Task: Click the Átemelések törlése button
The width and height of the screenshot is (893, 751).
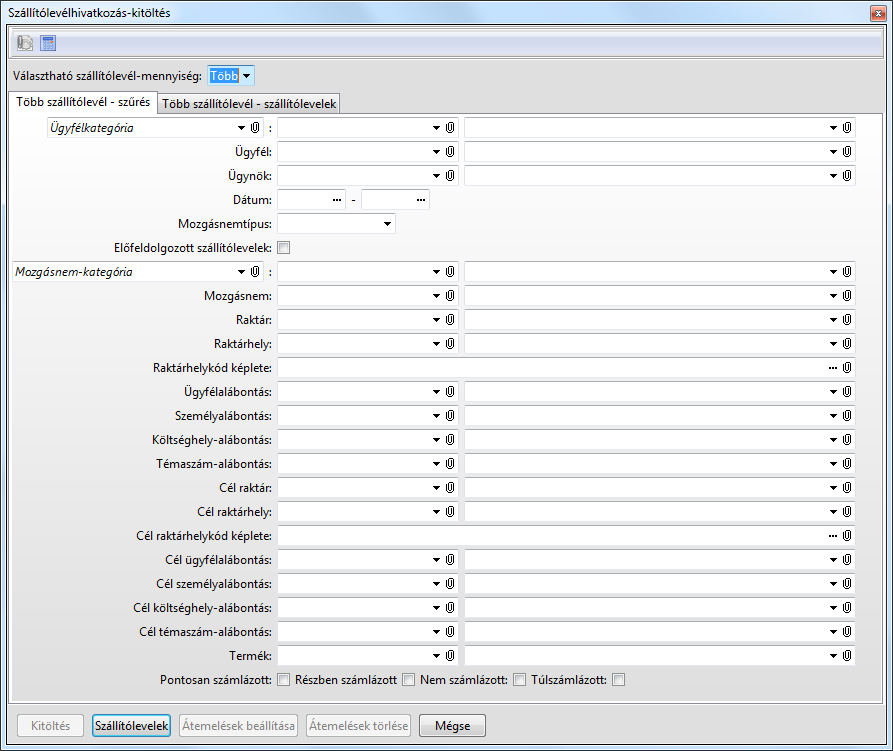Action: tap(358, 725)
